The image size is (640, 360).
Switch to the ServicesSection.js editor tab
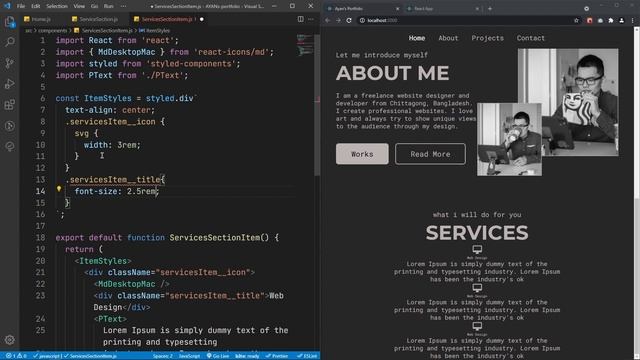[x=95, y=19]
